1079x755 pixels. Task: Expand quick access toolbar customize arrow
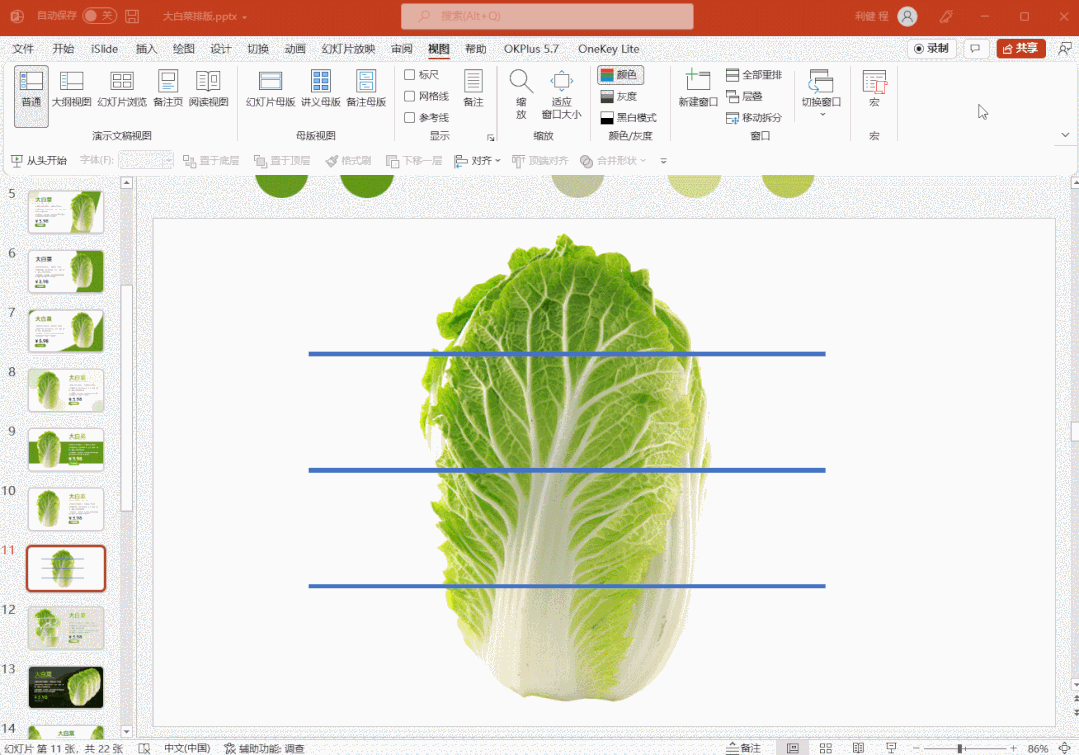pos(663,160)
